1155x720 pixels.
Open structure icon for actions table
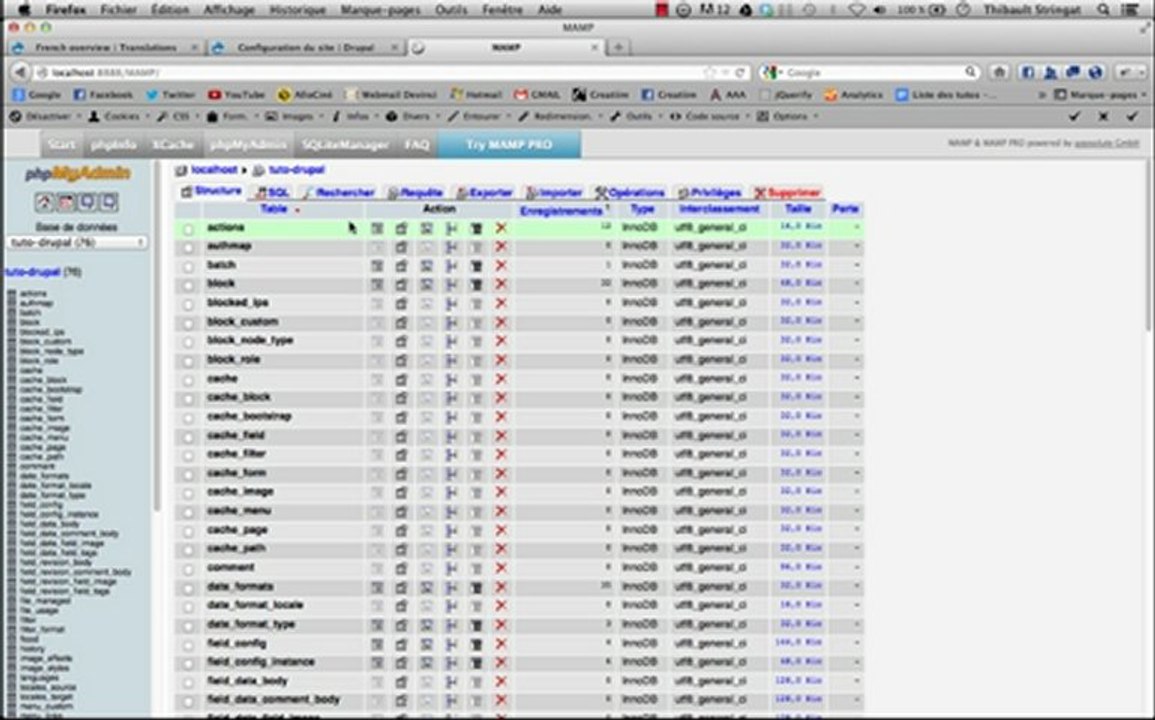coord(401,228)
